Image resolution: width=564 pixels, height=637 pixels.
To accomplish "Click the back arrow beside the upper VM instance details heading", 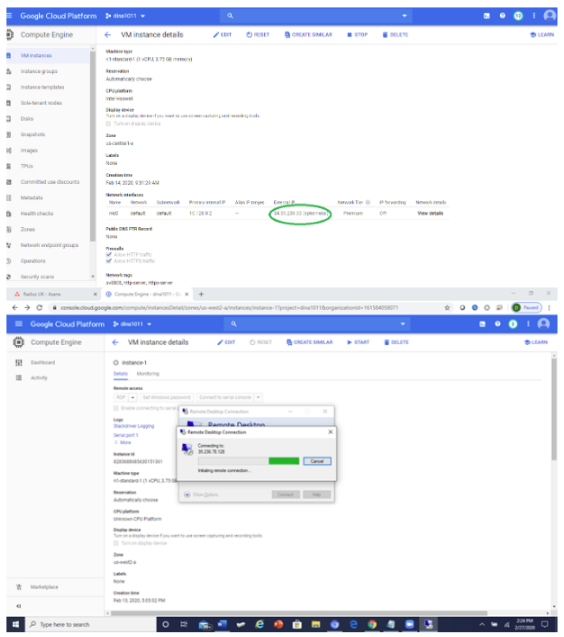I will coord(108,35).
